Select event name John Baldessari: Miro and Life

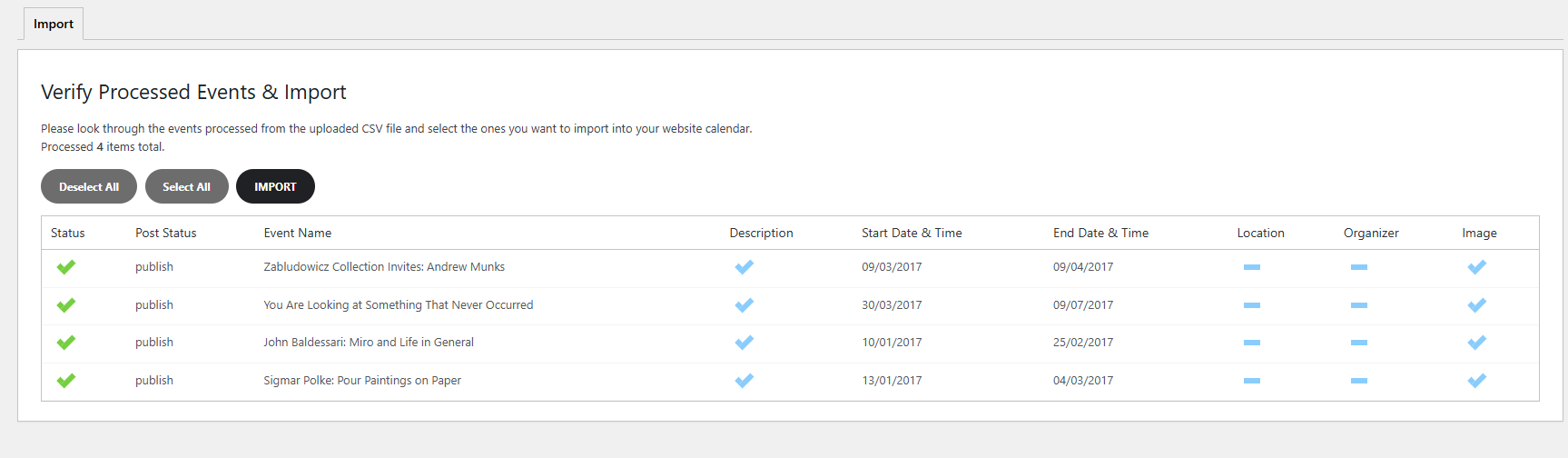pos(369,343)
